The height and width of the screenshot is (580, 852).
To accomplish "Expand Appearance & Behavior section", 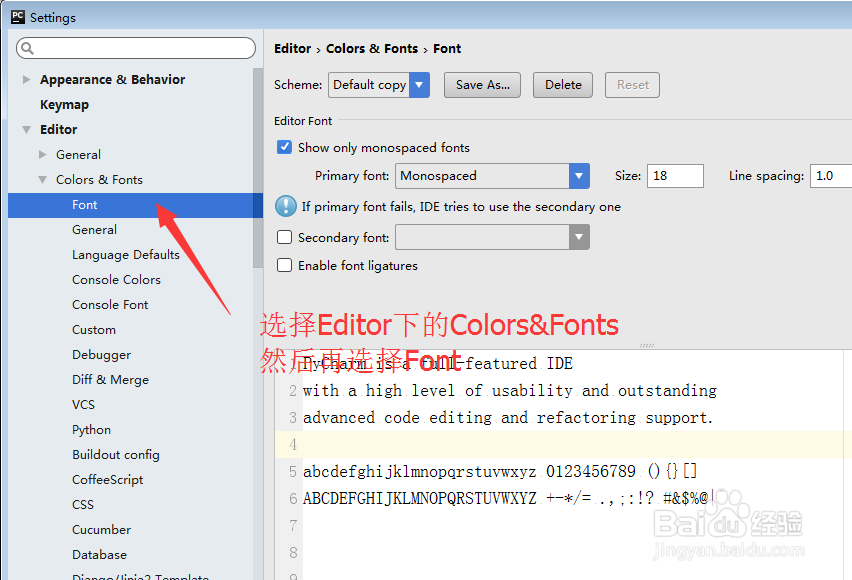I will point(26,79).
